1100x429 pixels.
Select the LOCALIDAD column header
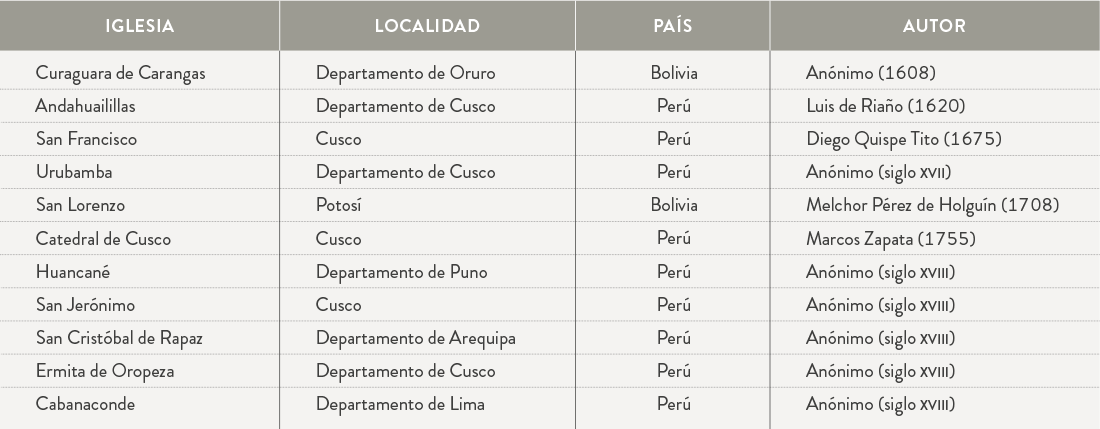pos(427,26)
